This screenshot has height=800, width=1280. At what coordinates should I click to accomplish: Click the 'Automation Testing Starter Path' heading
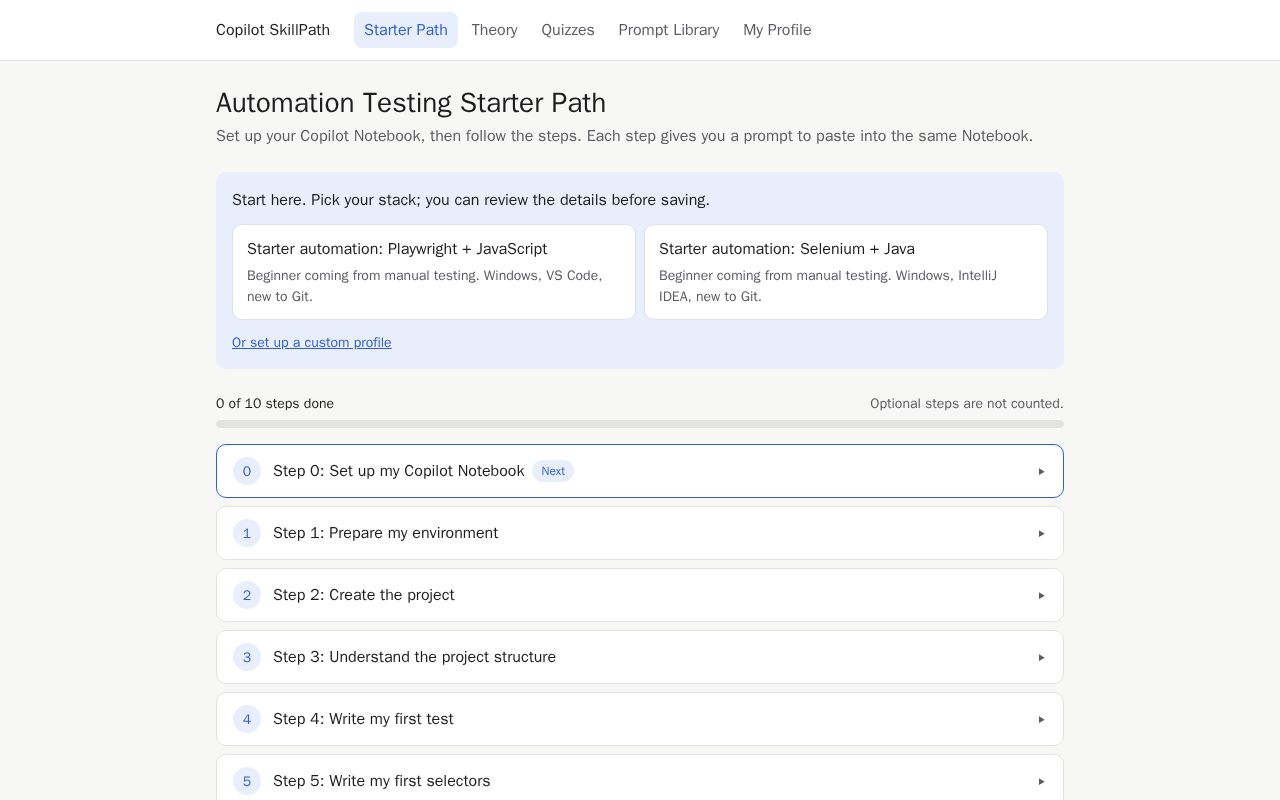click(411, 103)
